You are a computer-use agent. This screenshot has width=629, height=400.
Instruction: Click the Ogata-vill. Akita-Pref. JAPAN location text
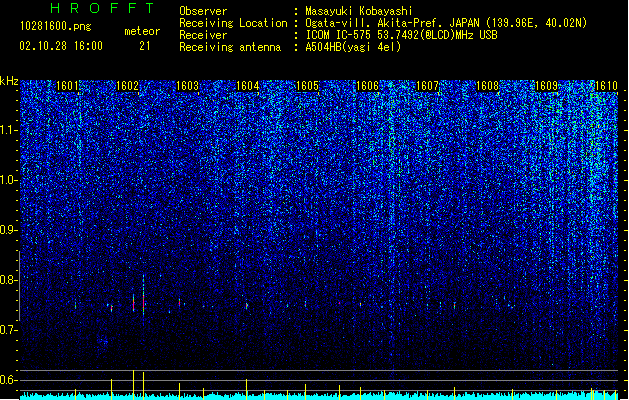(446, 23)
